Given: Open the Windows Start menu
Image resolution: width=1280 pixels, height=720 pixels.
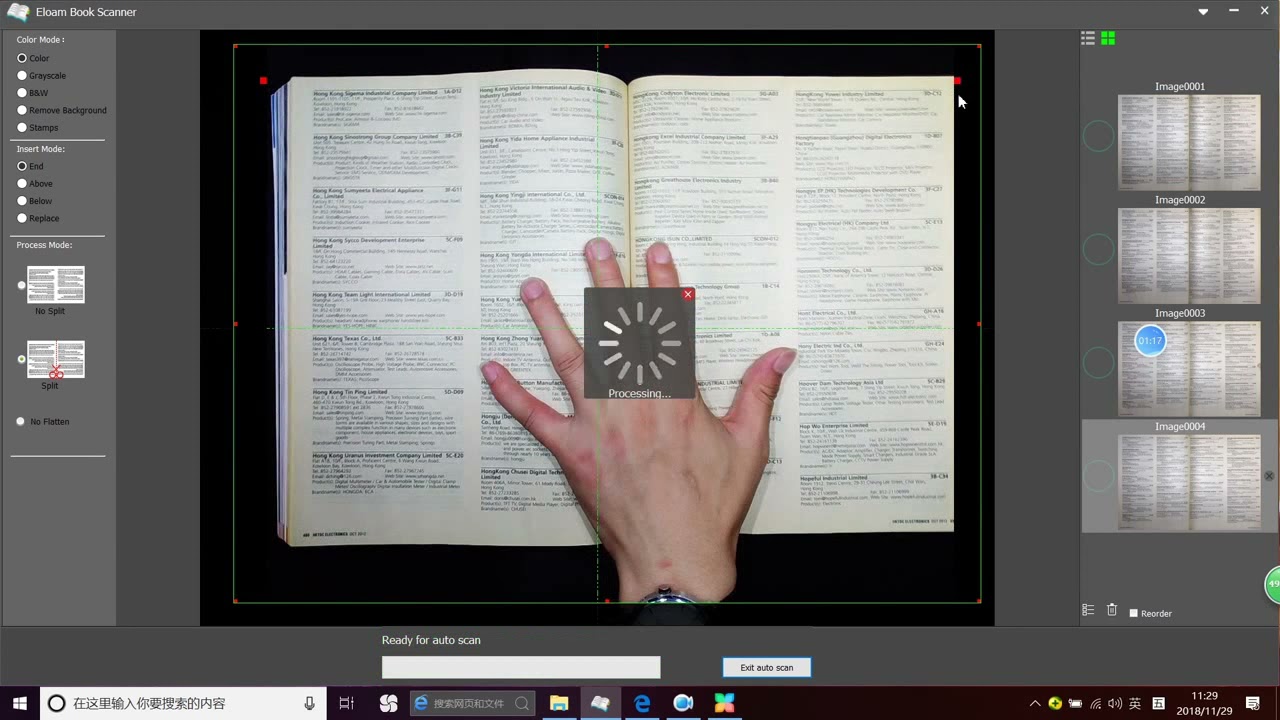Looking at the screenshot, I should click(x=19, y=703).
